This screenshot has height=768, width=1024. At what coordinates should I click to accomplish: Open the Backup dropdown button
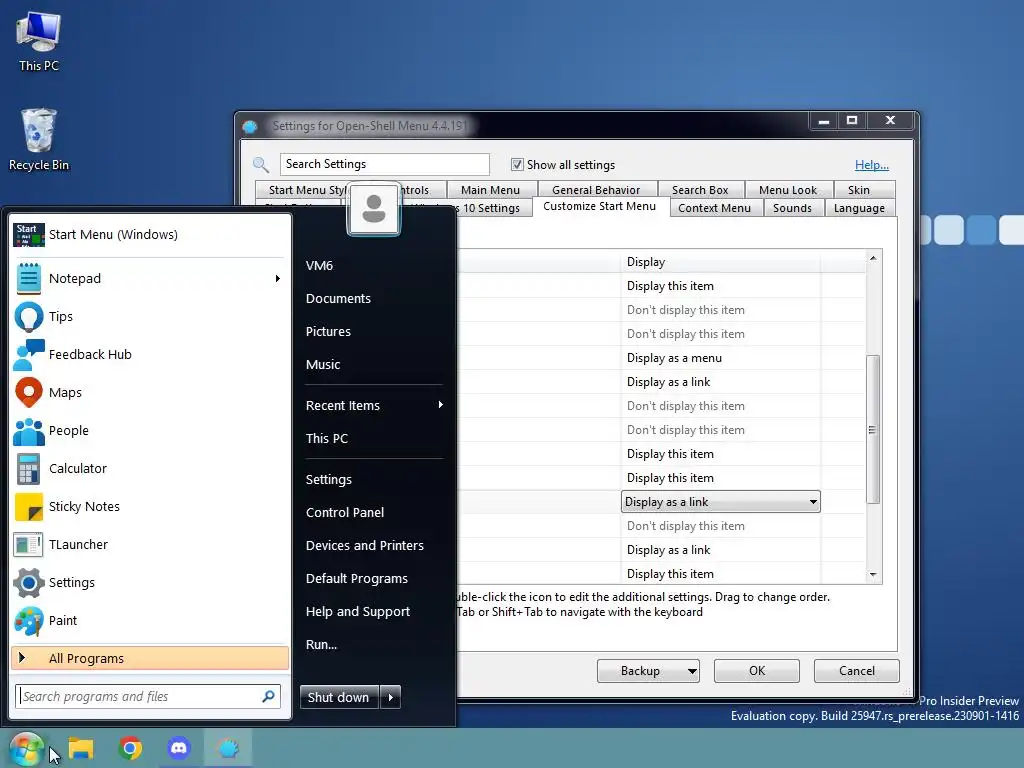point(648,671)
